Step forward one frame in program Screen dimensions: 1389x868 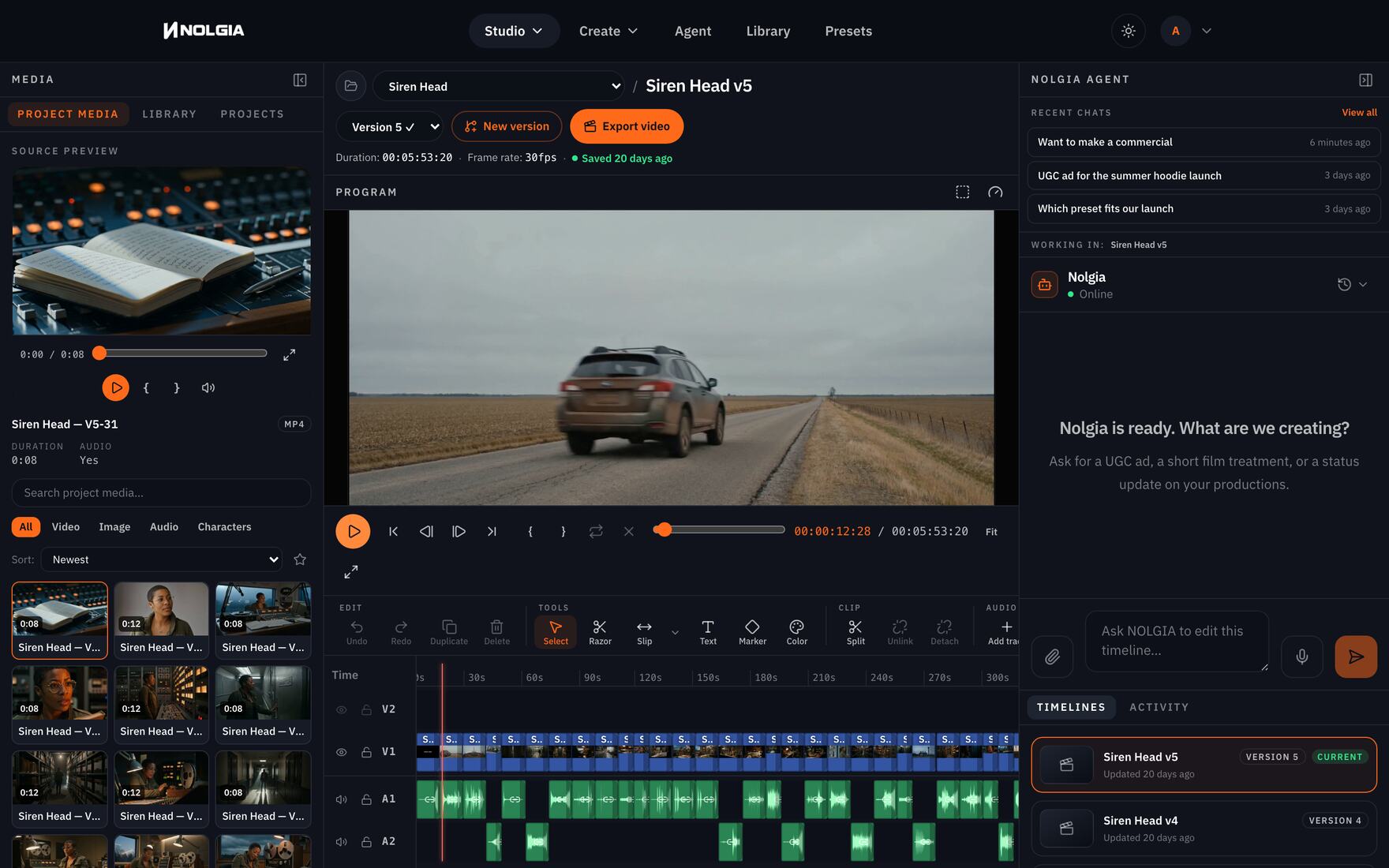459,531
